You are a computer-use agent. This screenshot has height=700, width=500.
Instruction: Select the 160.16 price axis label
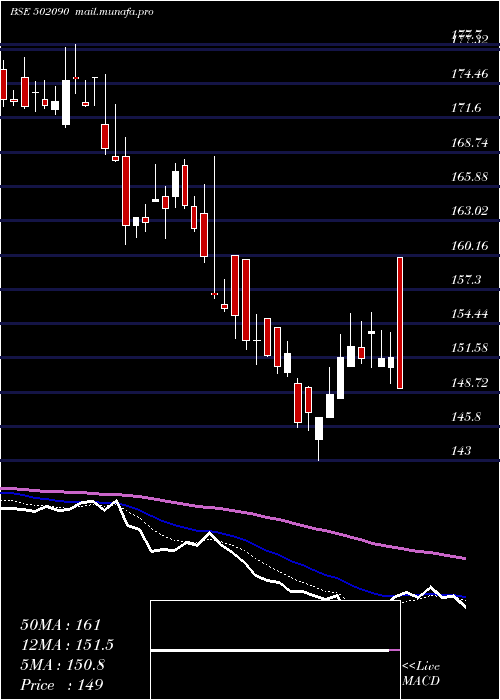(x=469, y=246)
